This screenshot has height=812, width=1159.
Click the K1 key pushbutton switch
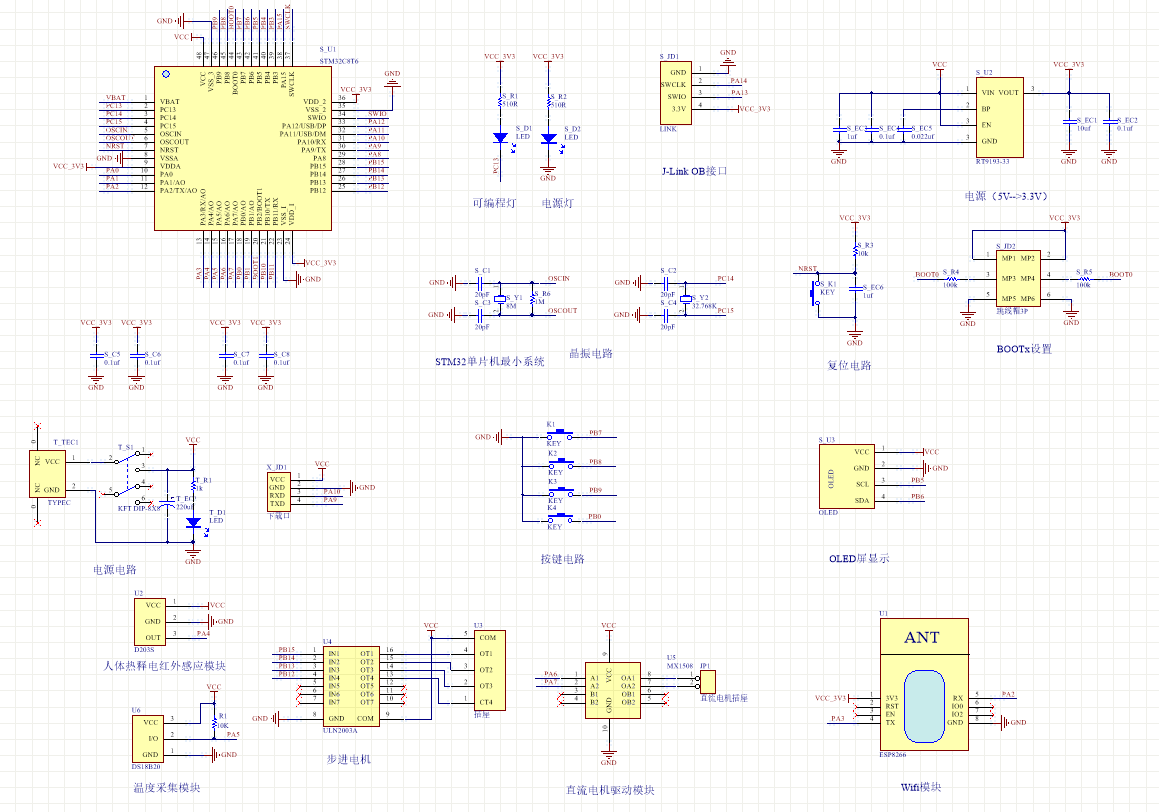[560, 434]
